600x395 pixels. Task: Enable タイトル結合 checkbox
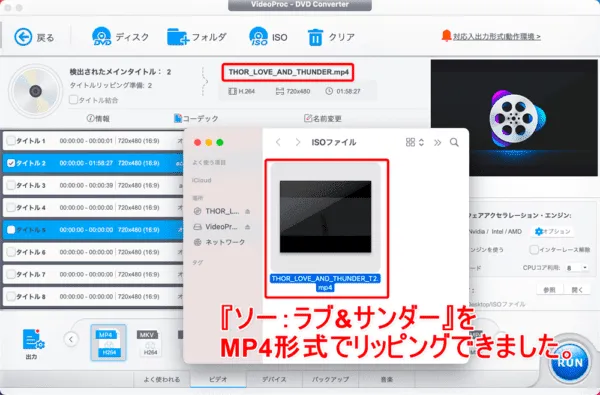click(73, 100)
